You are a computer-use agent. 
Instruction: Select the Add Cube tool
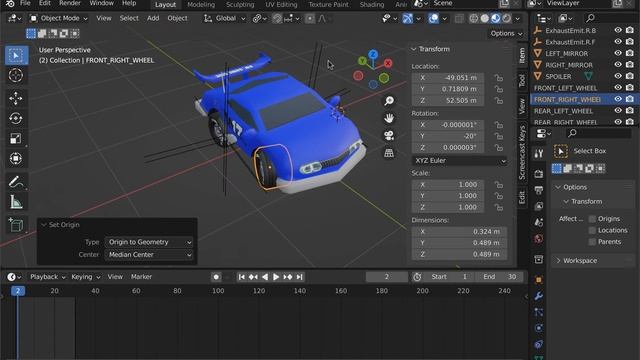point(16,225)
